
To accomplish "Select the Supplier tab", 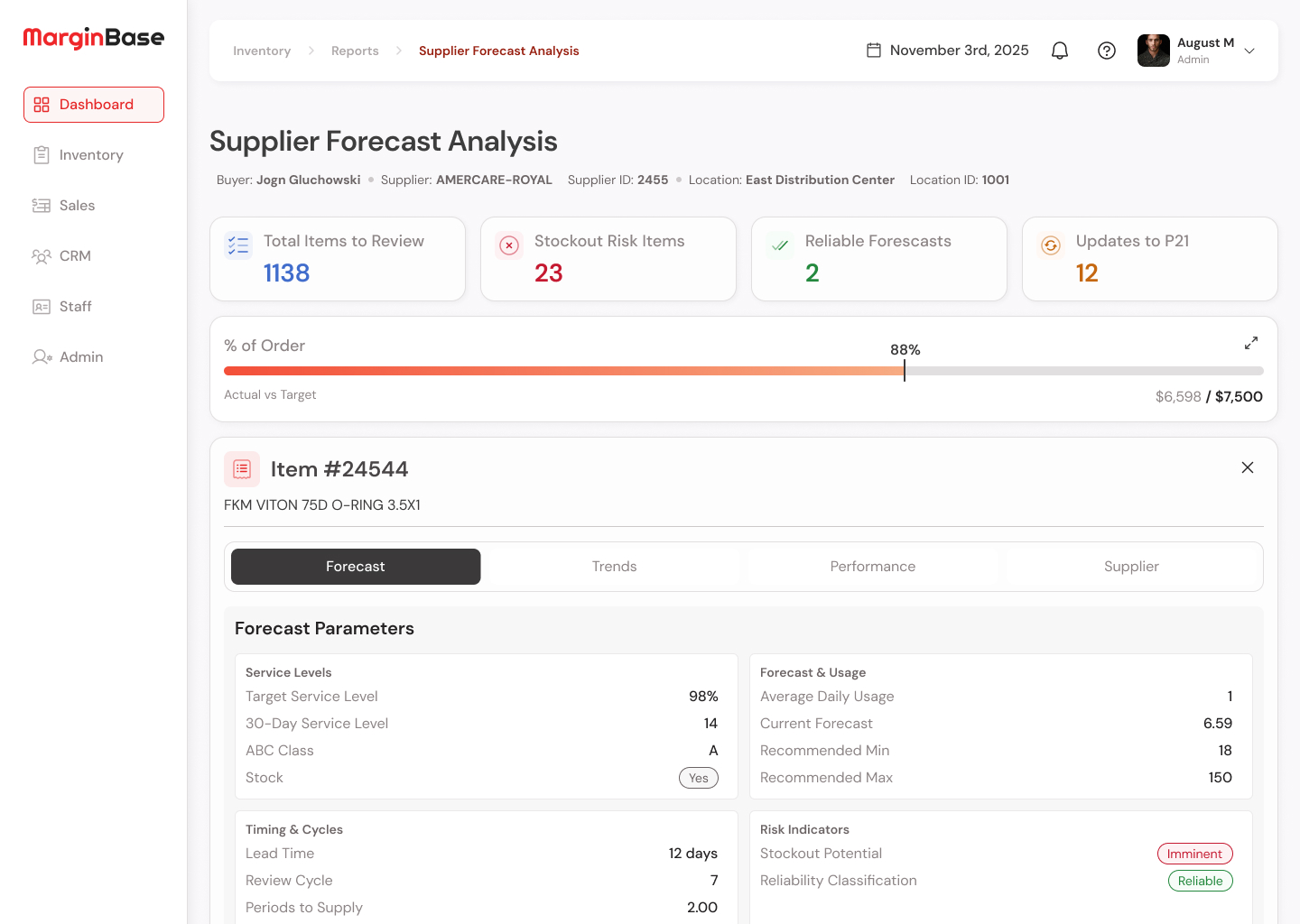I will pos(1130,567).
